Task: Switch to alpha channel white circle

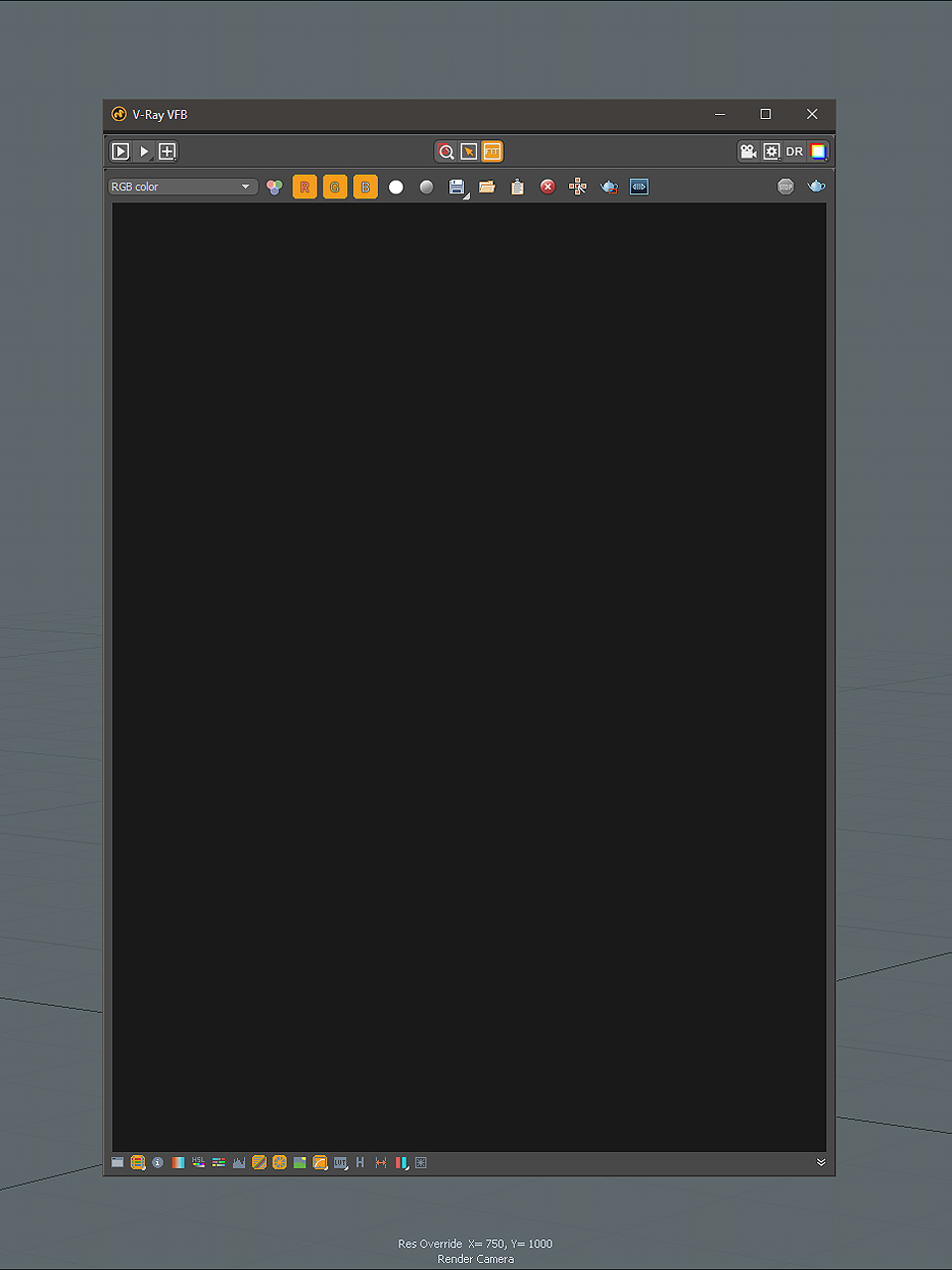Action: pos(396,187)
